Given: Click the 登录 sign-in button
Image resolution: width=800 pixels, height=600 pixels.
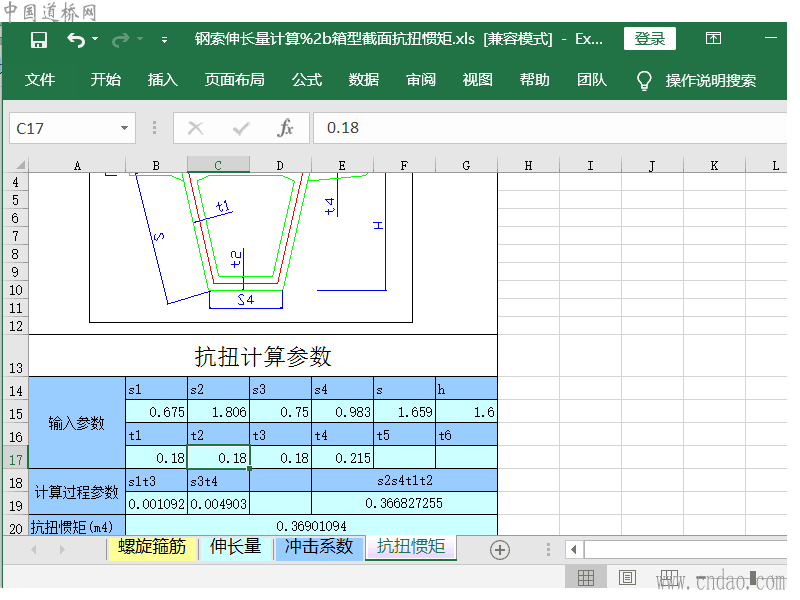Looking at the screenshot, I should [x=649, y=38].
